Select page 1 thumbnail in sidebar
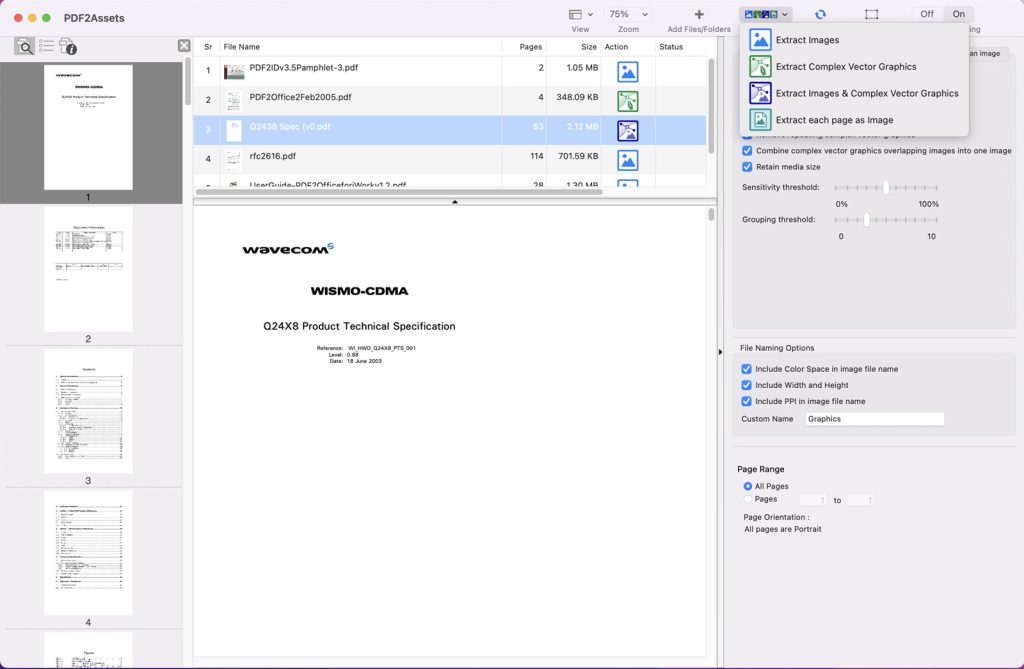The image size is (1024, 669). tap(88, 127)
